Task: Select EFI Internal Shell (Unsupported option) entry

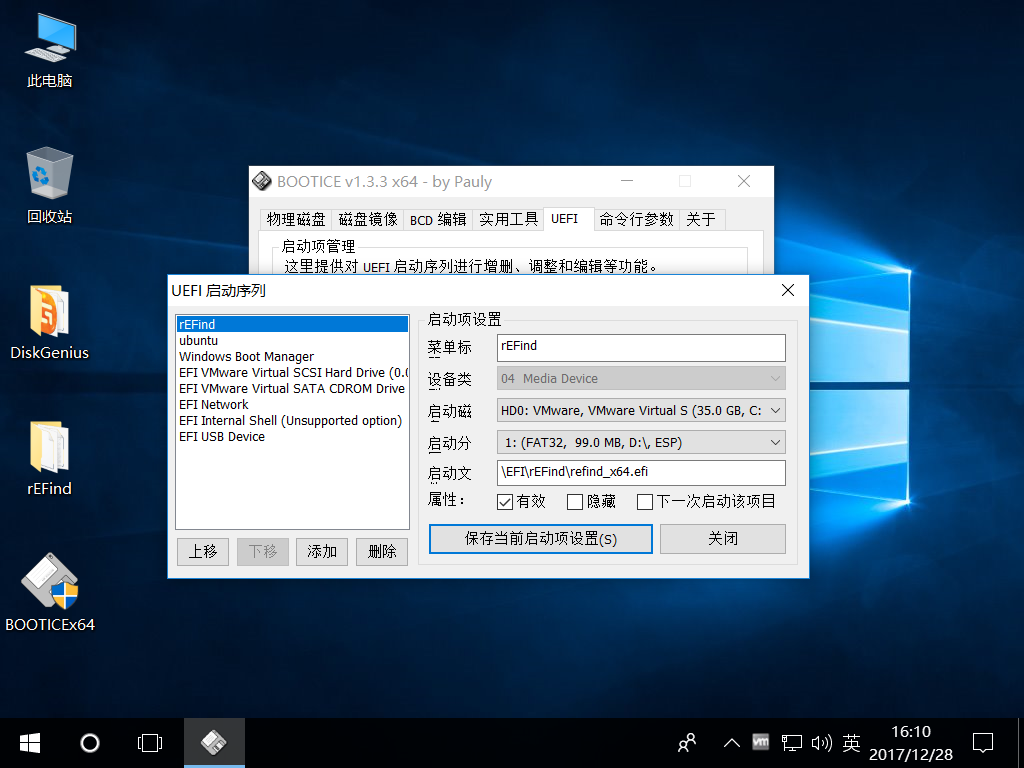Action: tap(292, 421)
